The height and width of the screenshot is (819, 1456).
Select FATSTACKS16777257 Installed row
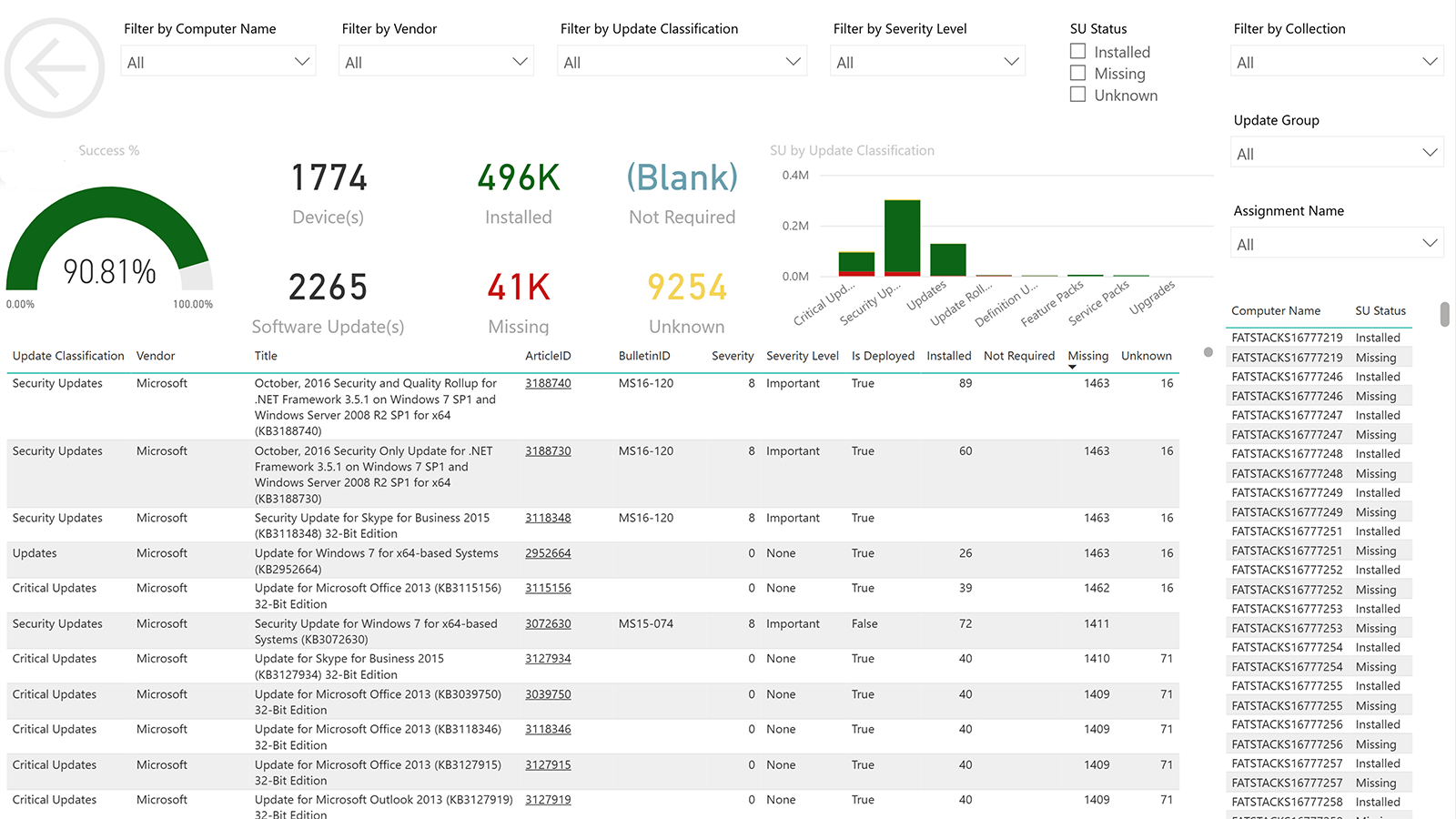click(x=1319, y=763)
